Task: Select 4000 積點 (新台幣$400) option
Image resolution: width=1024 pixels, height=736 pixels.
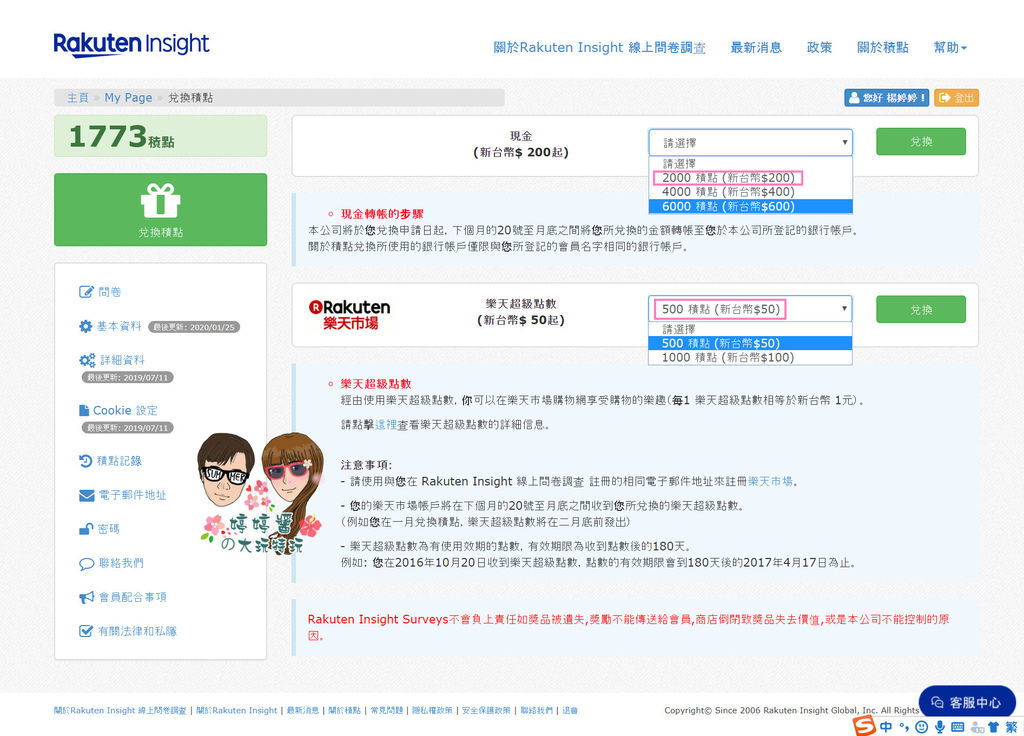Action: [750, 192]
